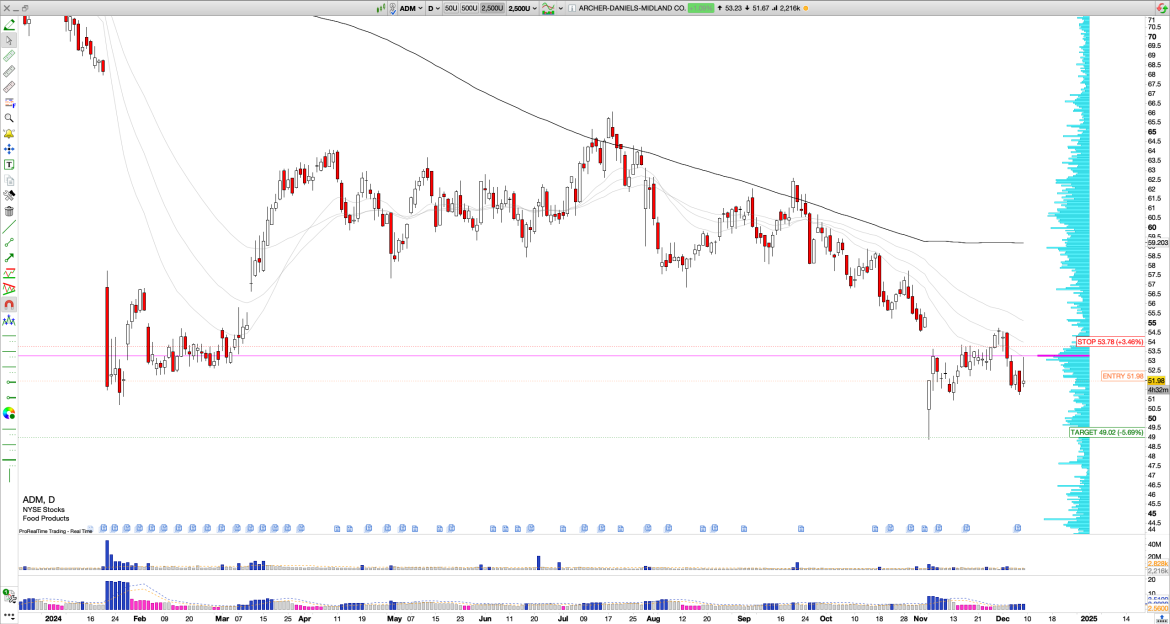The height and width of the screenshot is (624, 1170).
Task: Select the trendline drawing tool
Action: (8, 228)
